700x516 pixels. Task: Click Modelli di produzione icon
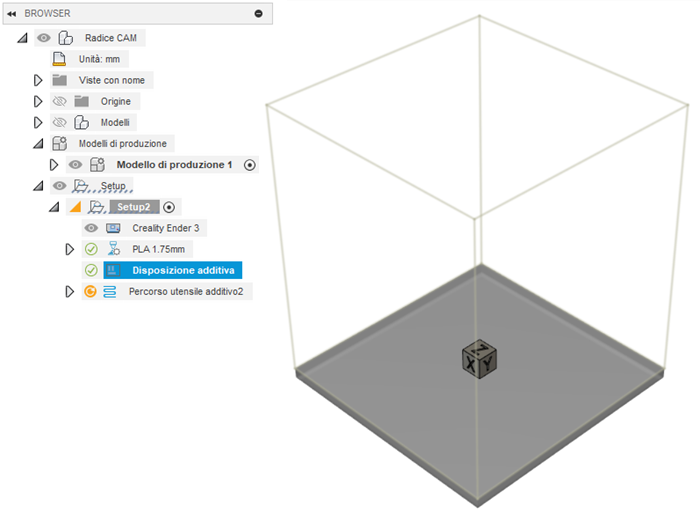pyautogui.click(x=59, y=143)
